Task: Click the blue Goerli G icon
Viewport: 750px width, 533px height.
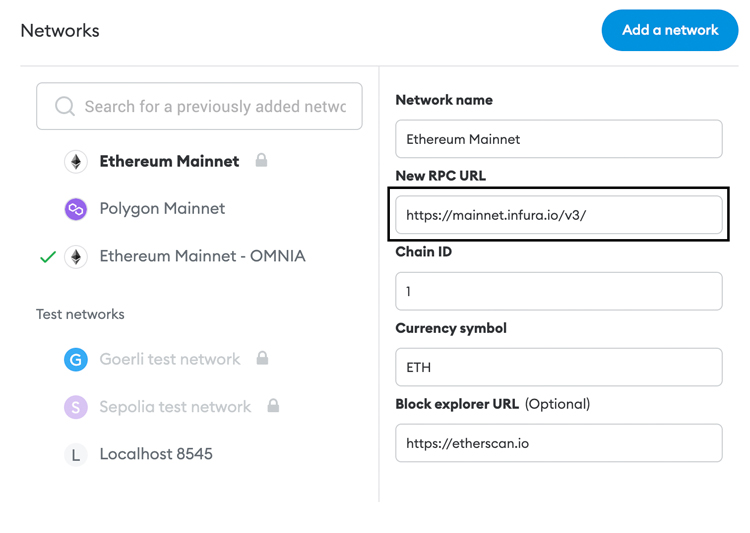Action: click(76, 359)
